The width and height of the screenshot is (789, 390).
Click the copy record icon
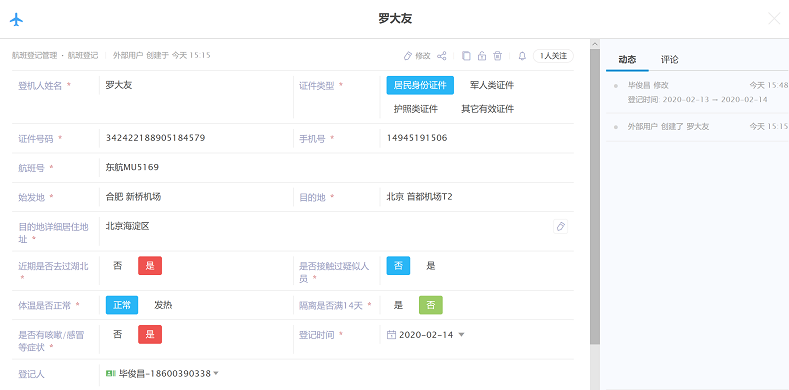coord(466,56)
